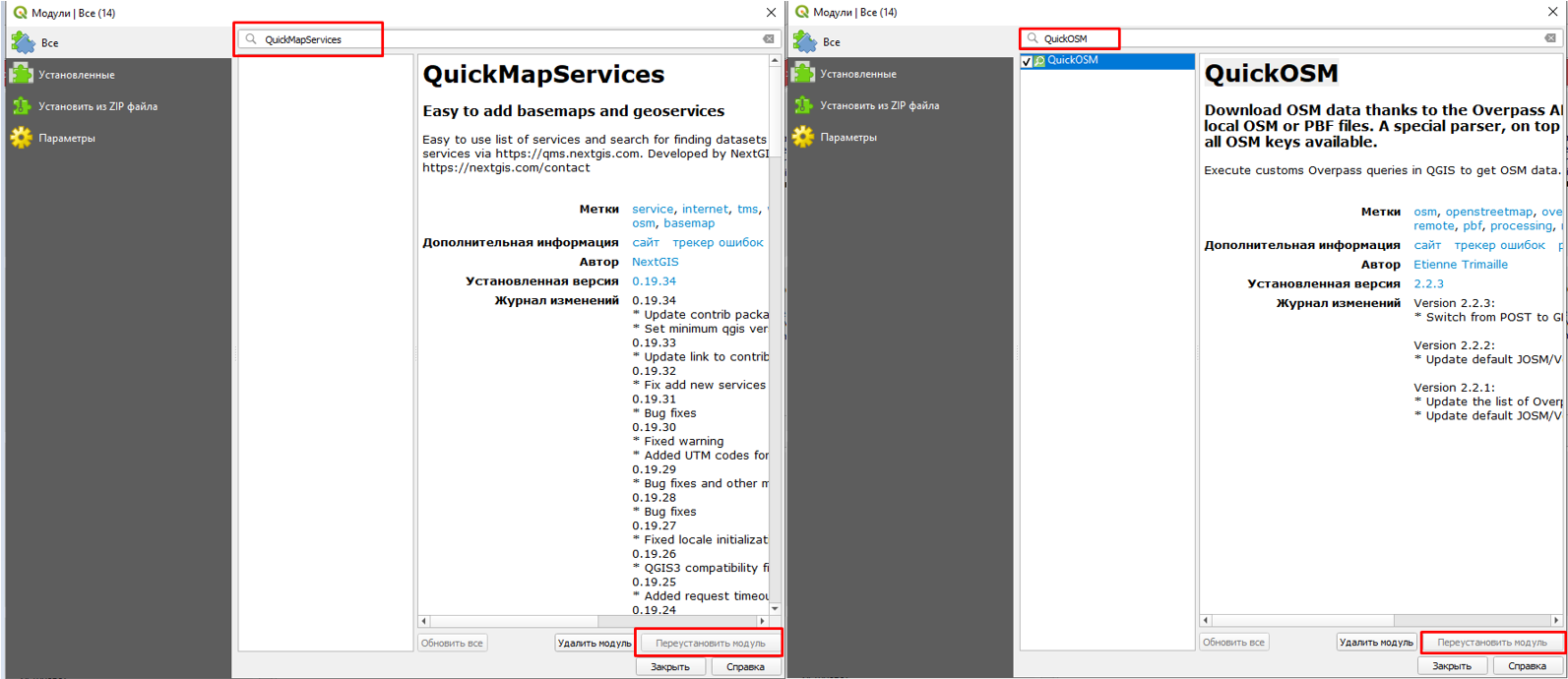The height and width of the screenshot is (679, 1568).
Task: Open Параметры in the QuickOSM window sidebar
Action: coord(847,138)
